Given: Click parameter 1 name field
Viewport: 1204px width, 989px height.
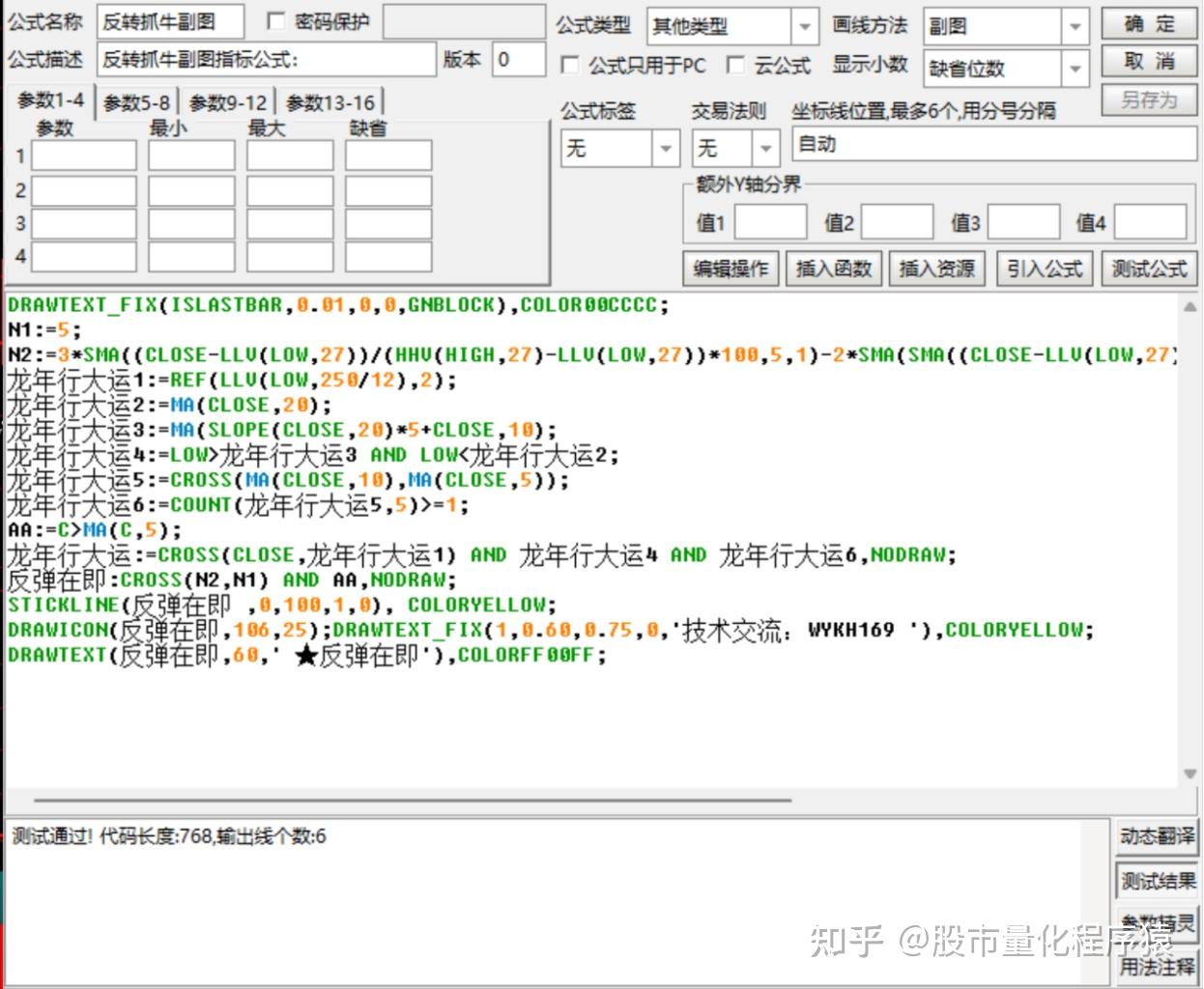Looking at the screenshot, I should tap(84, 155).
